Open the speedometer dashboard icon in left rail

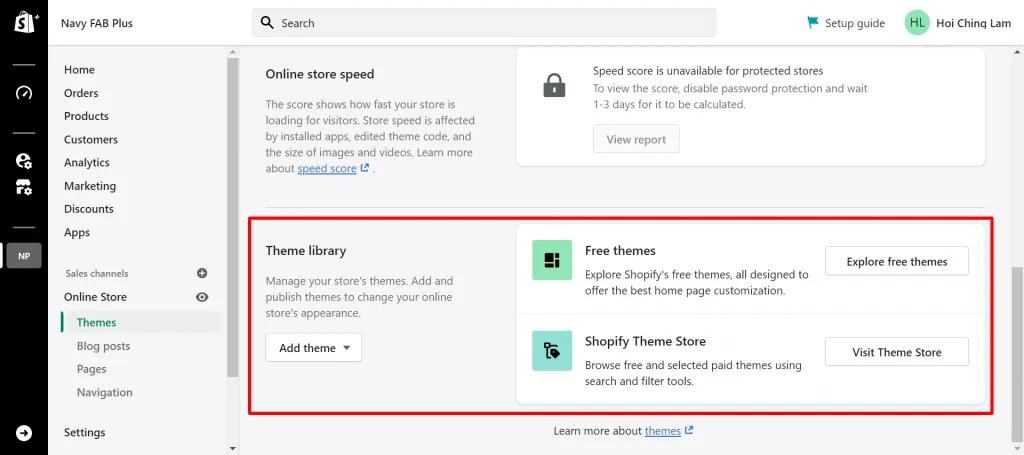tap(24, 93)
